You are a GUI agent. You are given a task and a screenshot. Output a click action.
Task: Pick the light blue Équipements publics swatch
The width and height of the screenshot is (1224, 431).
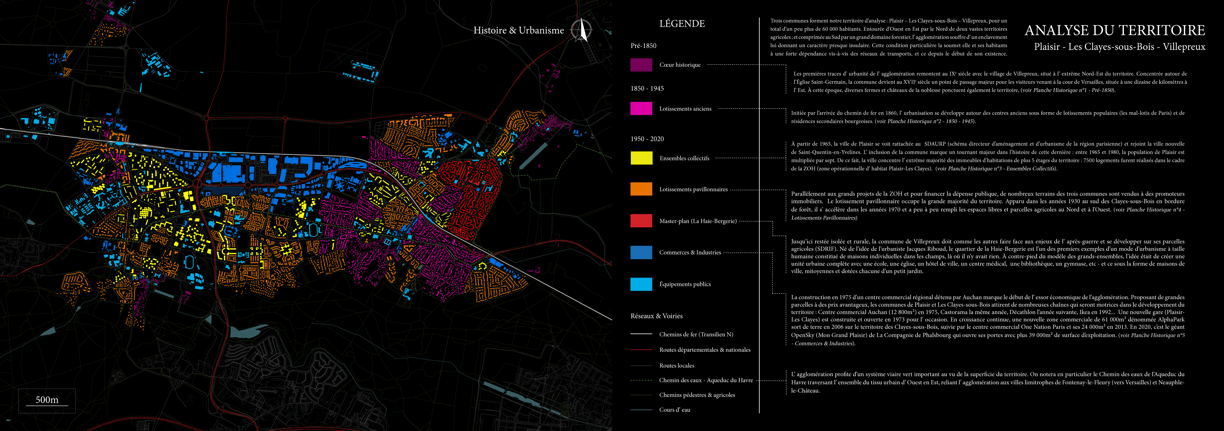(x=641, y=285)
